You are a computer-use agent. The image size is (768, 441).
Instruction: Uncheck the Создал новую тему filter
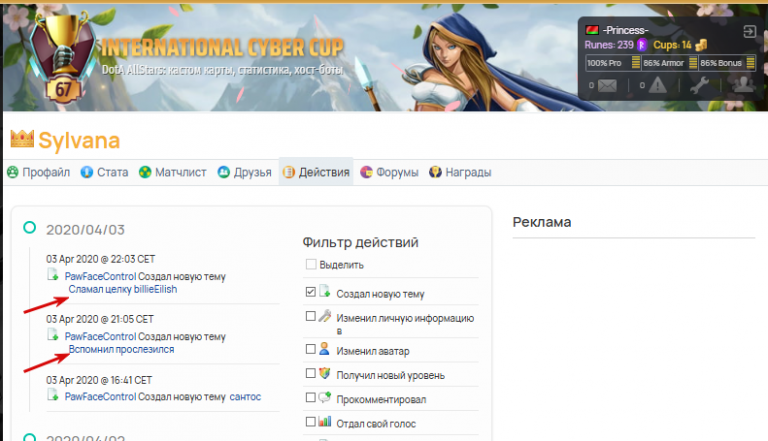tap(311, 292)
